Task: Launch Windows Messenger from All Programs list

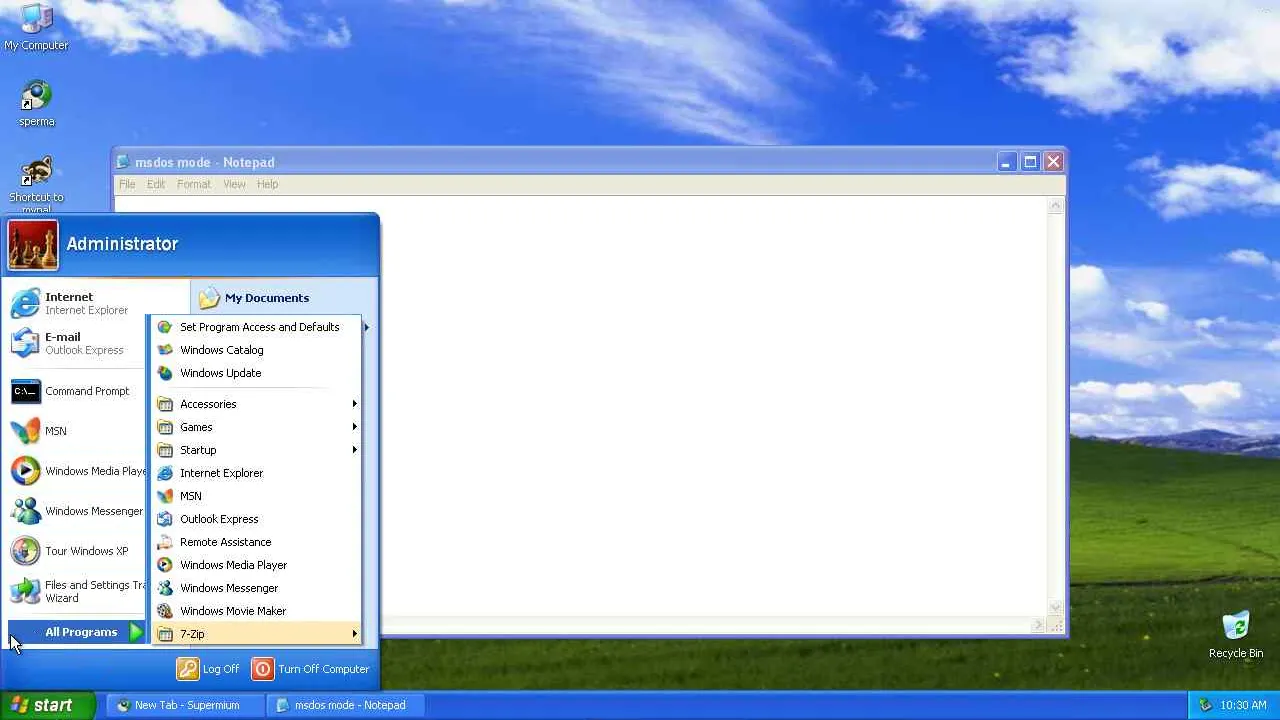Action: (256, 588)
